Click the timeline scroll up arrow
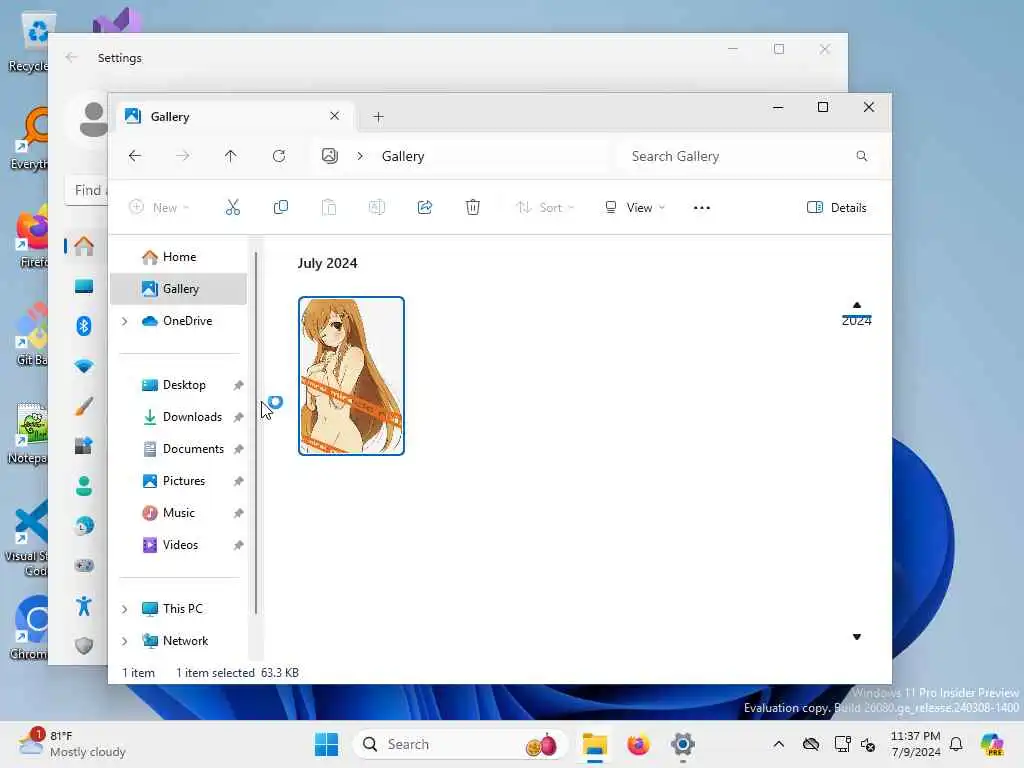Image resolution: width=1024 pixels, height=768 pixels. coord(857,305)
